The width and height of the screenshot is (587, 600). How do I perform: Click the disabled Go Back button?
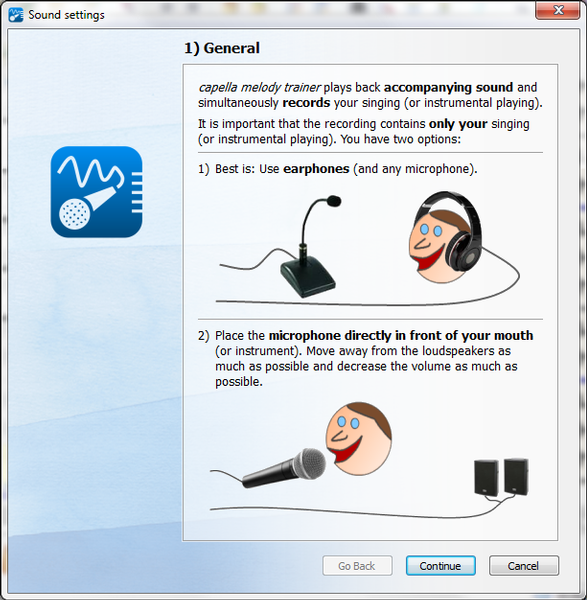357,566
